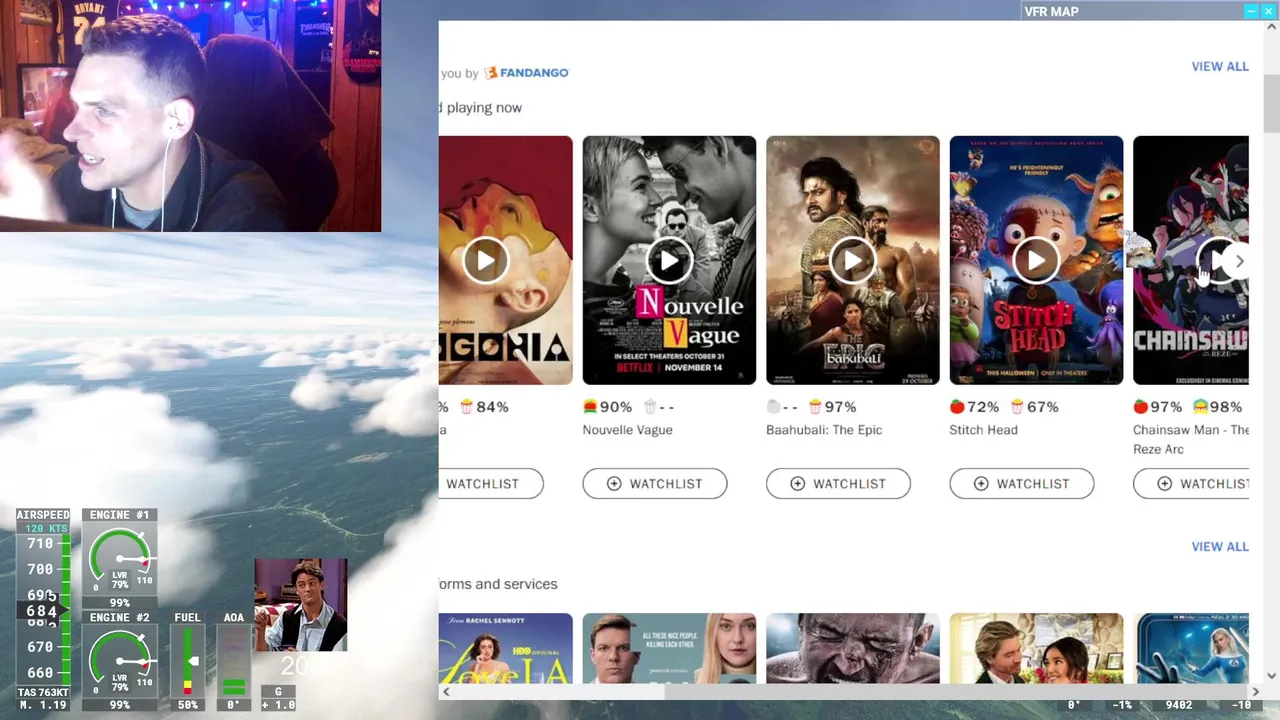
Task: Add Baahubali: The Epic to watchlist
Action: 838,484
